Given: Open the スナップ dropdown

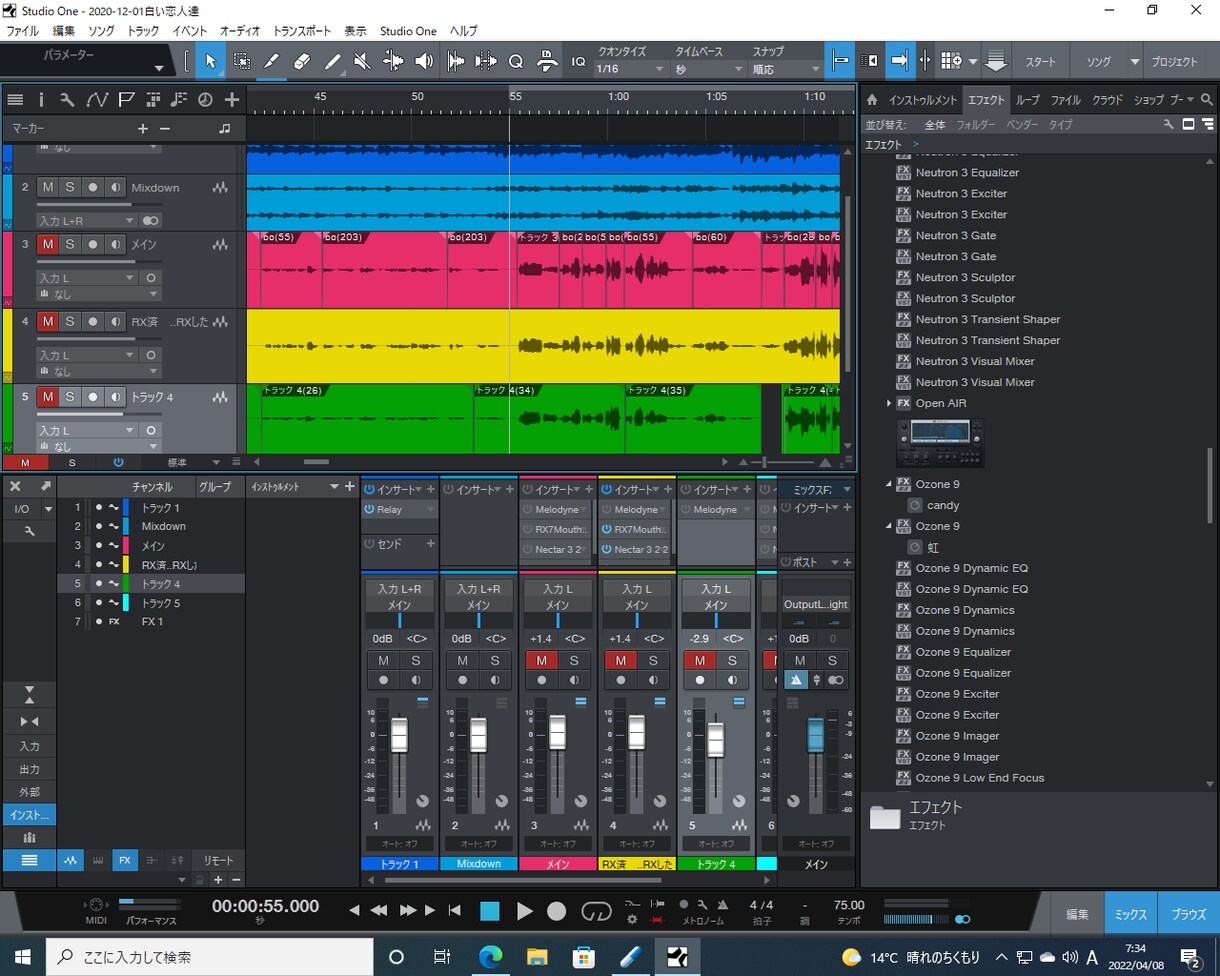Looking at the screenshot, I should click(787, 69).
